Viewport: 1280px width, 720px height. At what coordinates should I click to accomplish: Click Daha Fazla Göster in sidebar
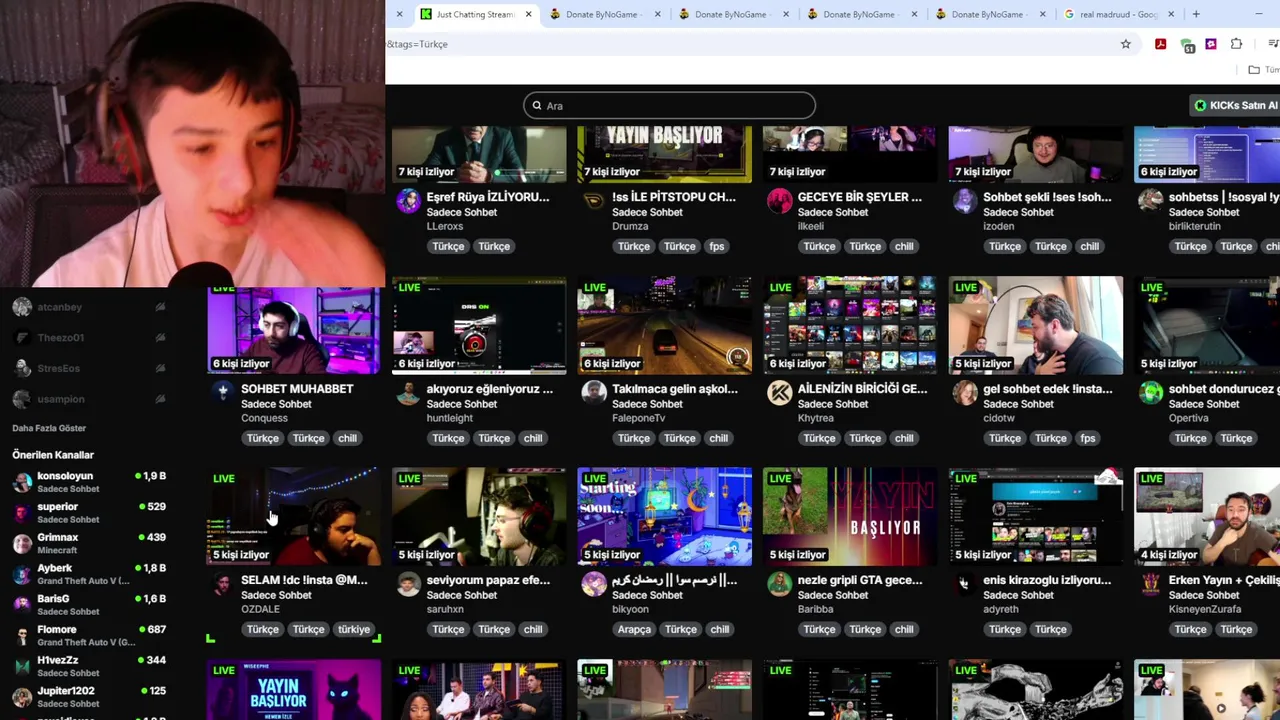pyautogui.click(x=49, y=428)
